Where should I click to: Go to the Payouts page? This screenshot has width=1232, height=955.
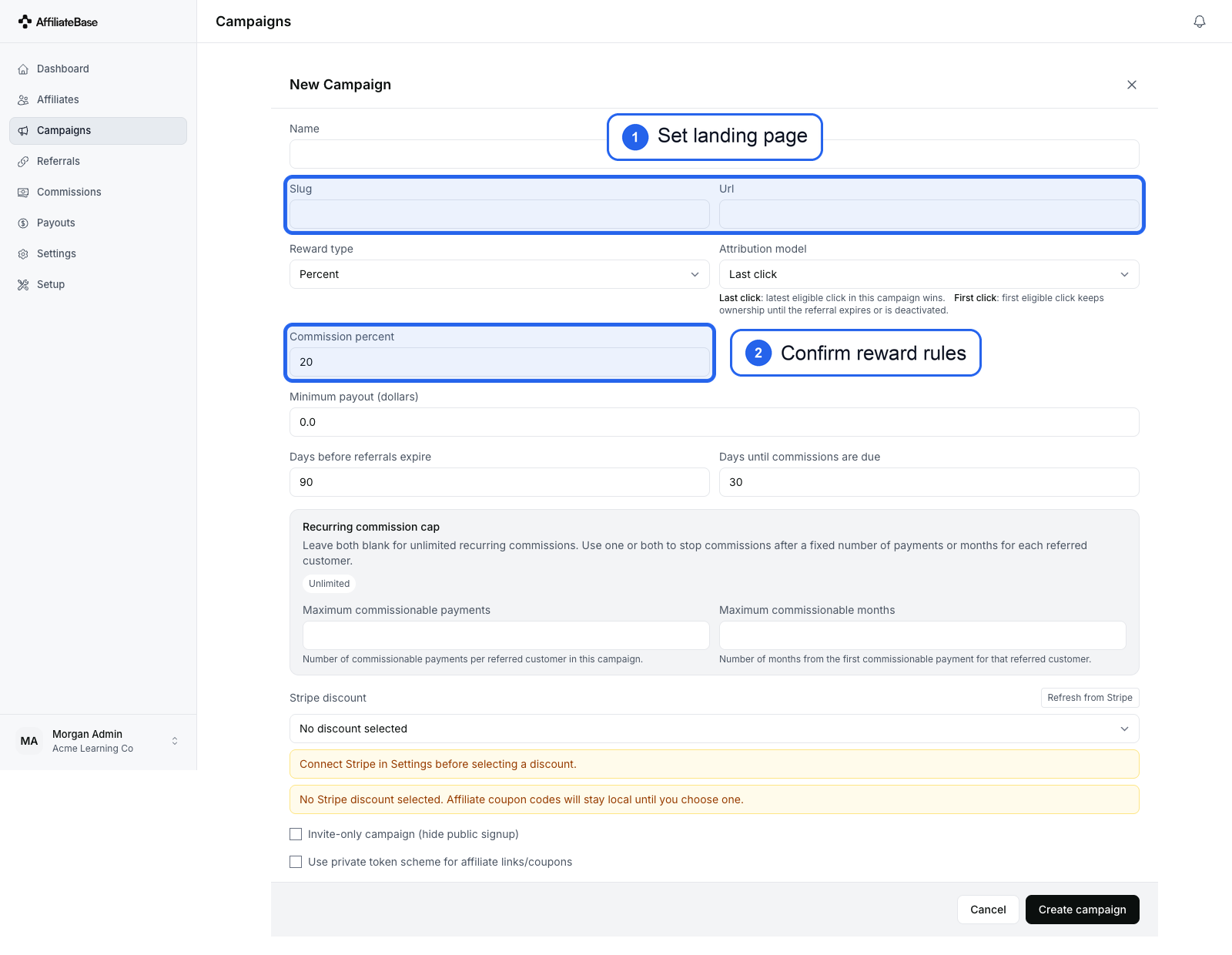pos(98,223)
